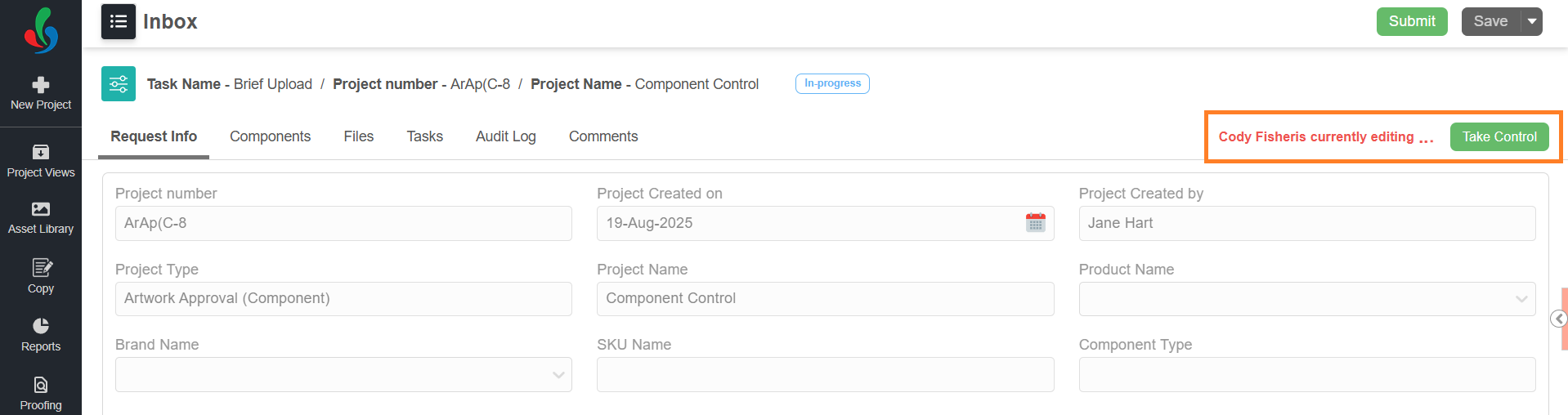
Task: Click the green Submit button
Action: tap(1412, 21)
